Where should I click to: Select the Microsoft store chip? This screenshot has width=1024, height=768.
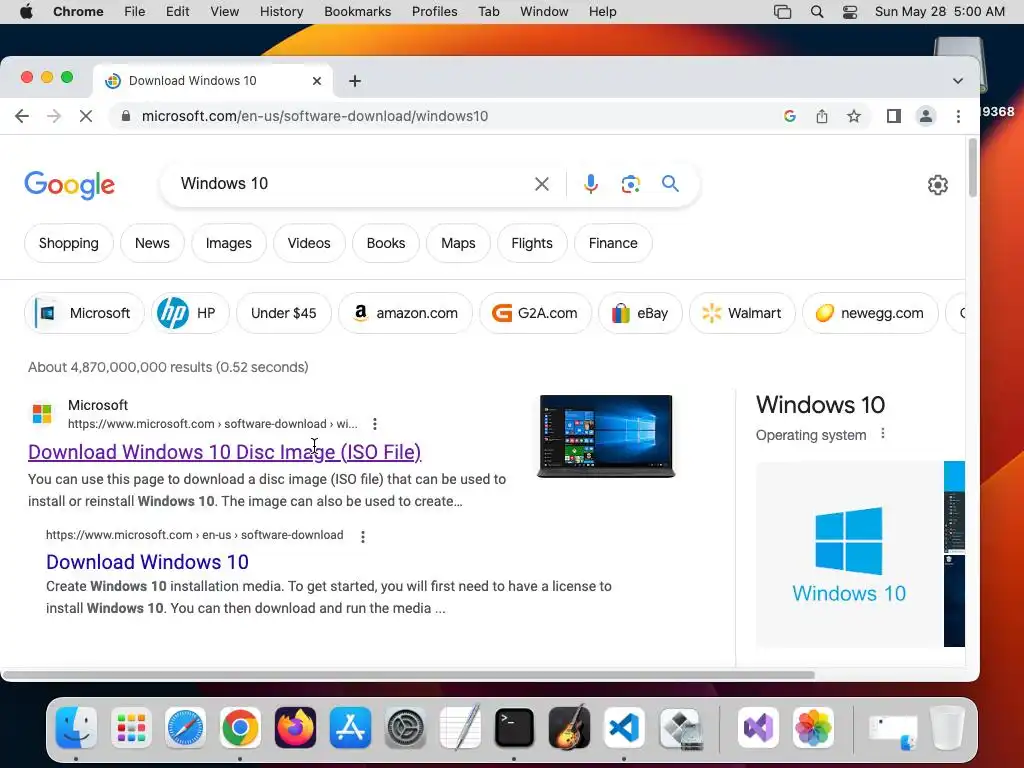point(84,313)
